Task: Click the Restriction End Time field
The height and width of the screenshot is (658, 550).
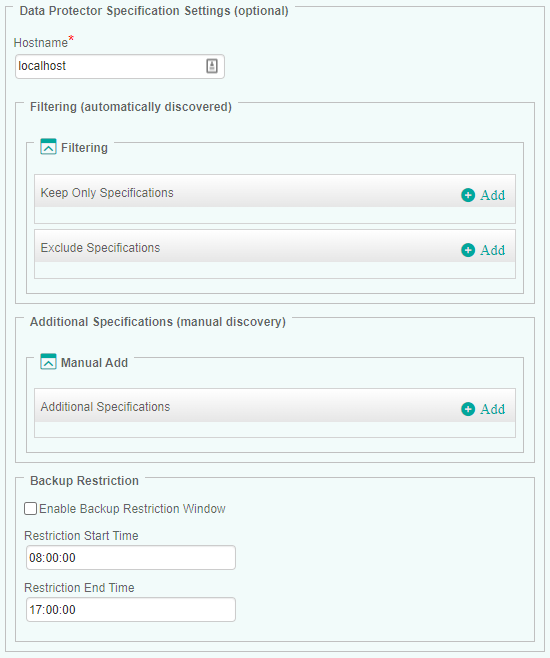Action: click(130, 609)
